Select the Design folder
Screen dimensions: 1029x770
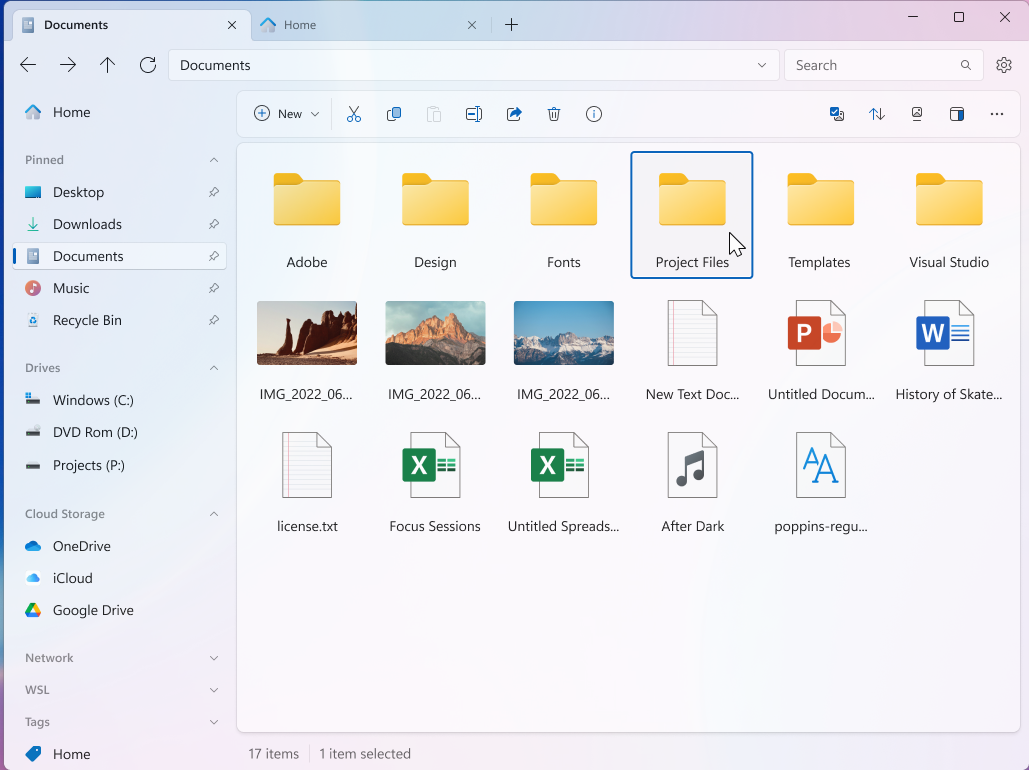tap(435, 215)
